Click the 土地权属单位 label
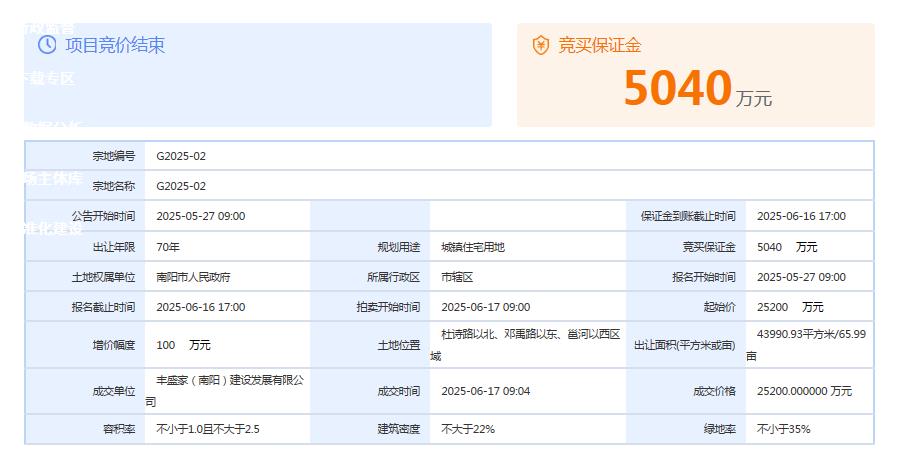Screen dimensions: 909x458 click(x=103, y=277)
